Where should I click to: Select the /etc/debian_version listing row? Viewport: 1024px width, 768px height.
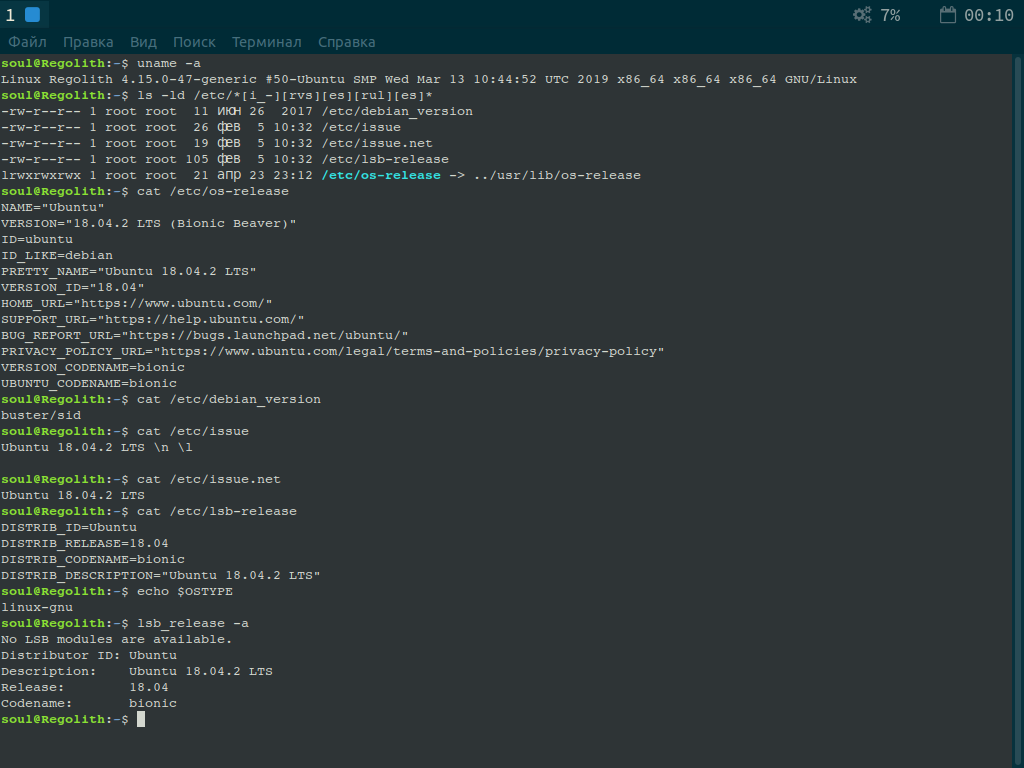click(237, 112)
